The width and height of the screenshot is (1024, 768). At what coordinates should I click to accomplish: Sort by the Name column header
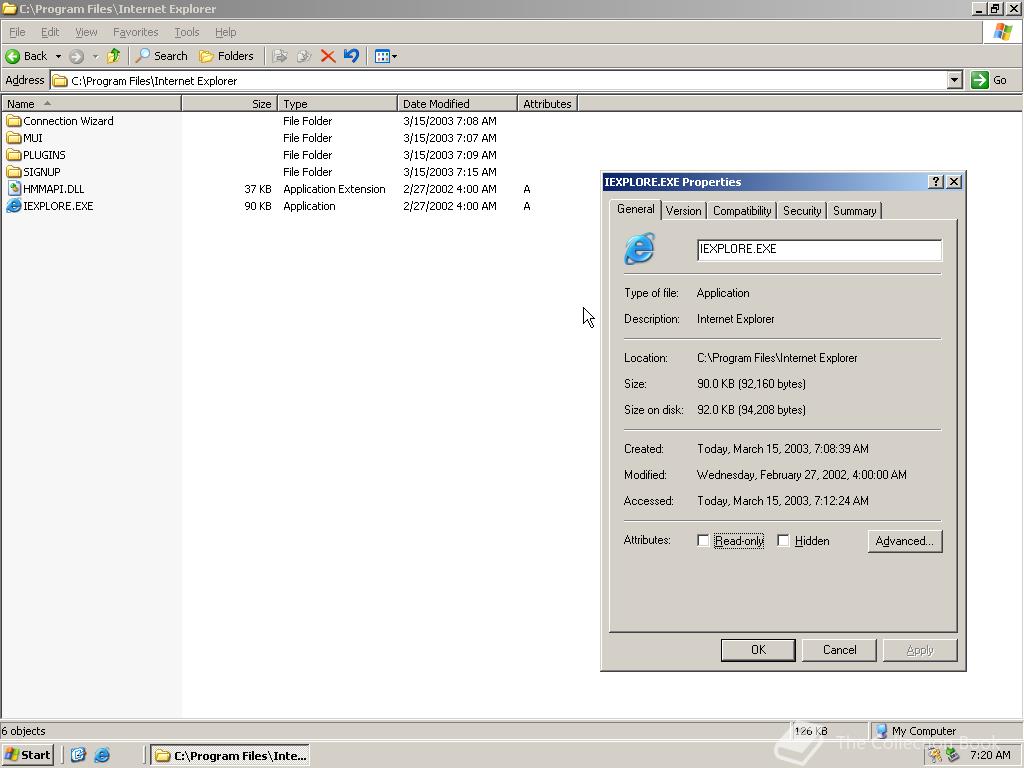(91, 103)
